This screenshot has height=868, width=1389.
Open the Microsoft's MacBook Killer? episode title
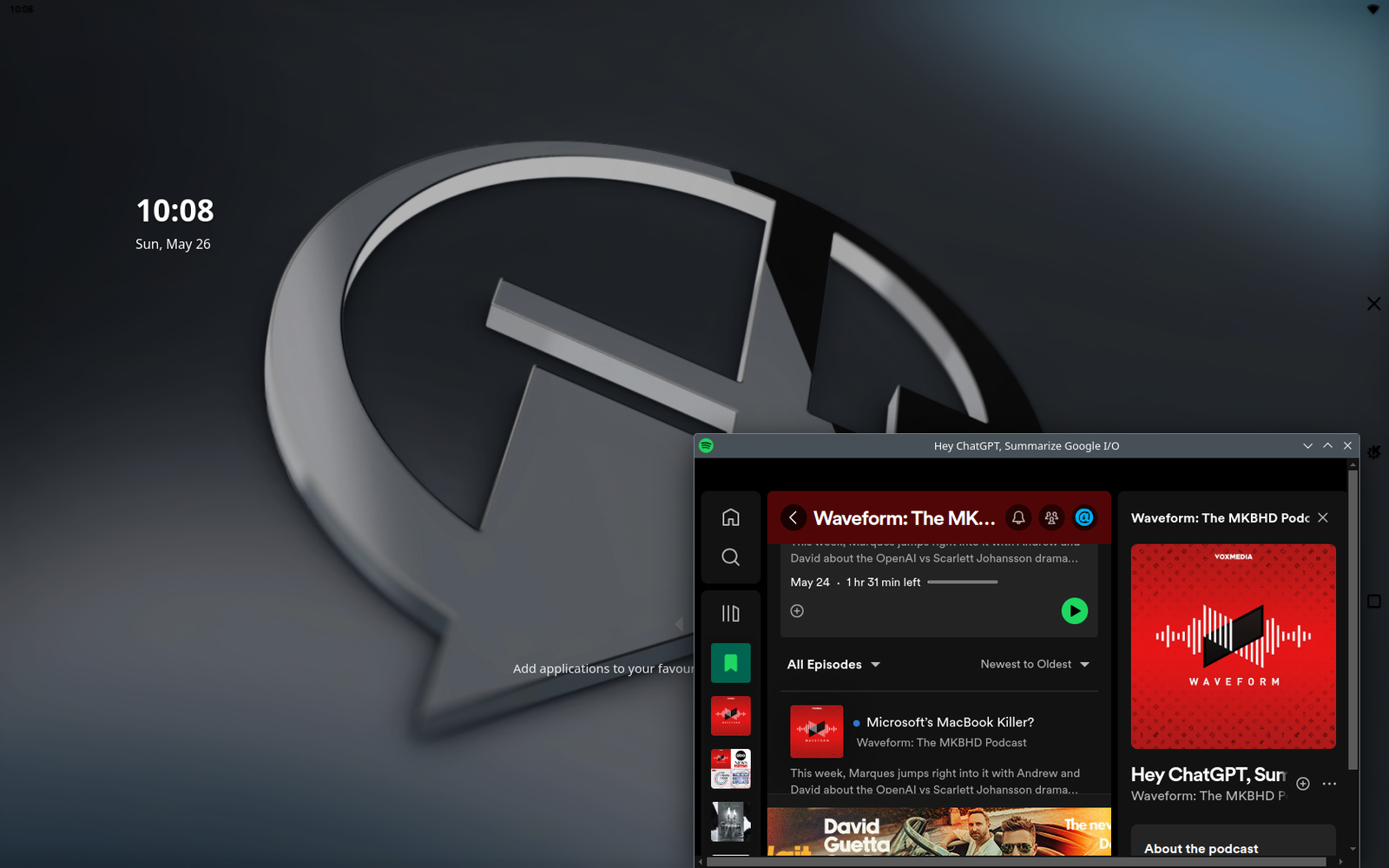(x=950, y=722)
